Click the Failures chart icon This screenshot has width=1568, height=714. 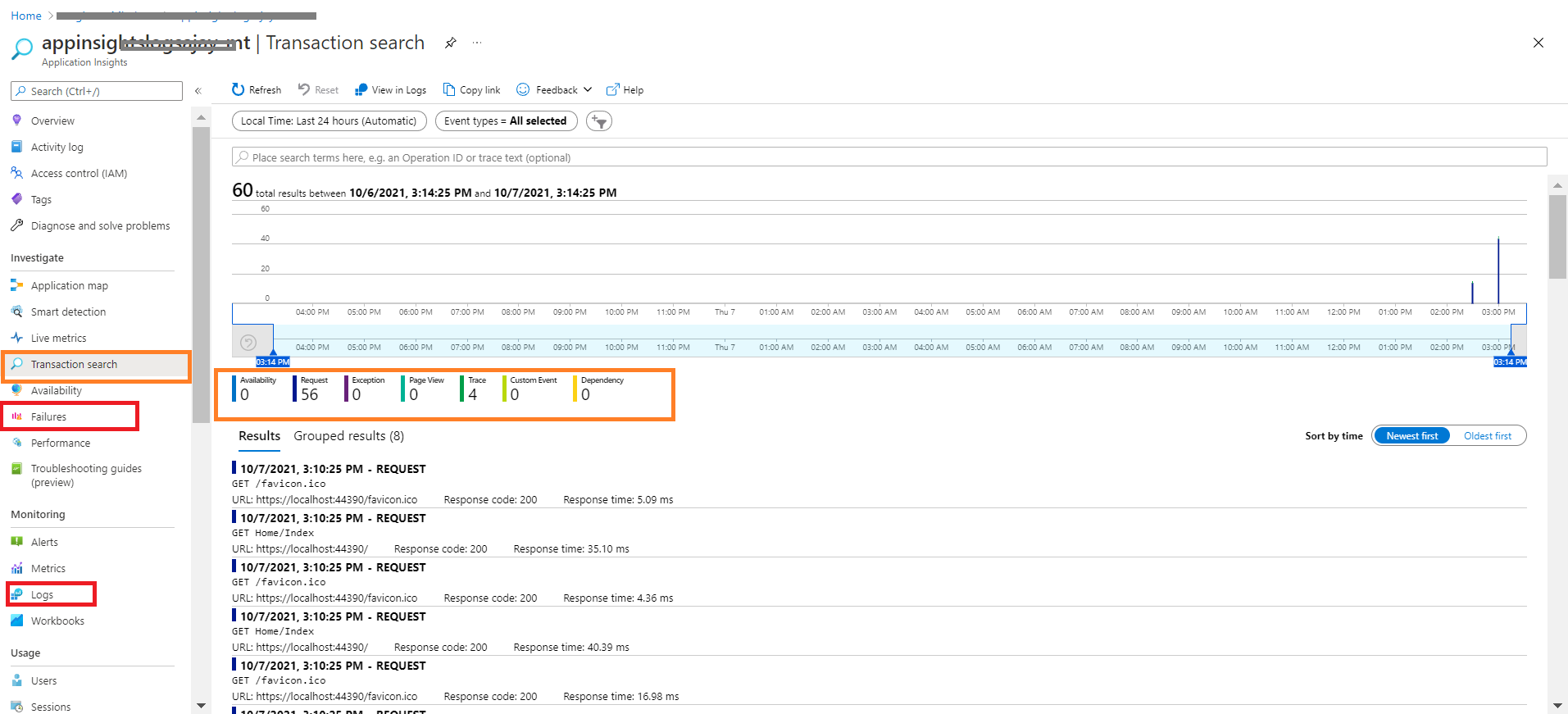tap(17, 416)
